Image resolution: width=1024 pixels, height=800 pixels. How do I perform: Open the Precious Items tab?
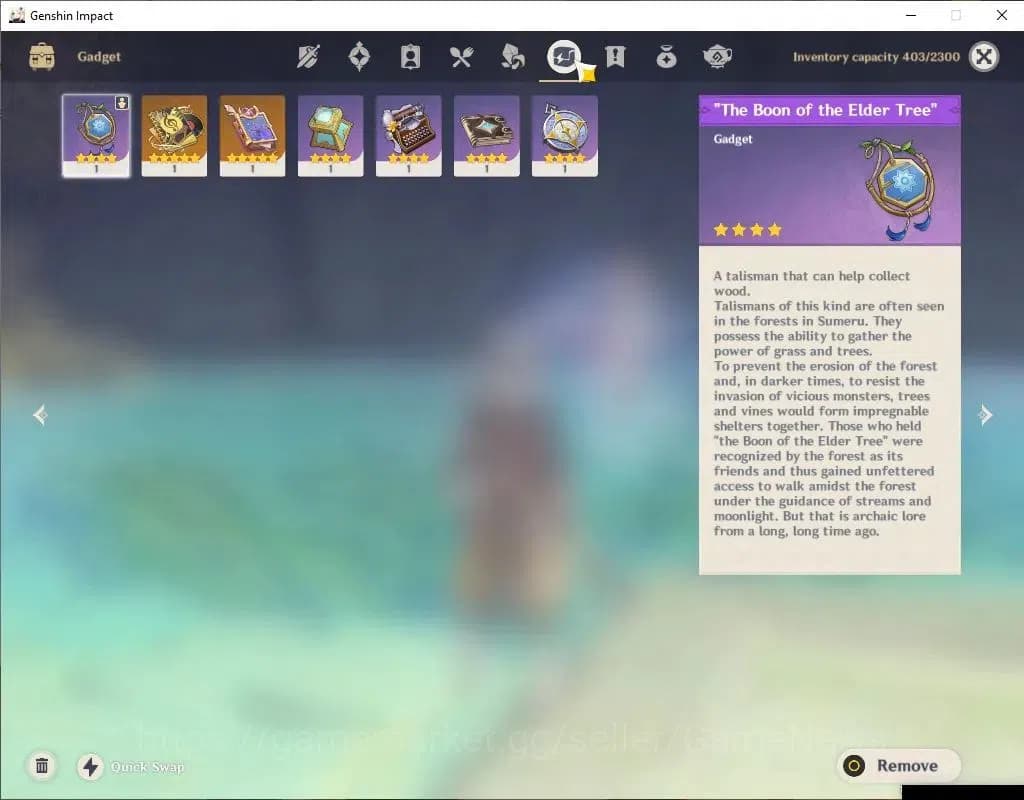tap(666, 57)
